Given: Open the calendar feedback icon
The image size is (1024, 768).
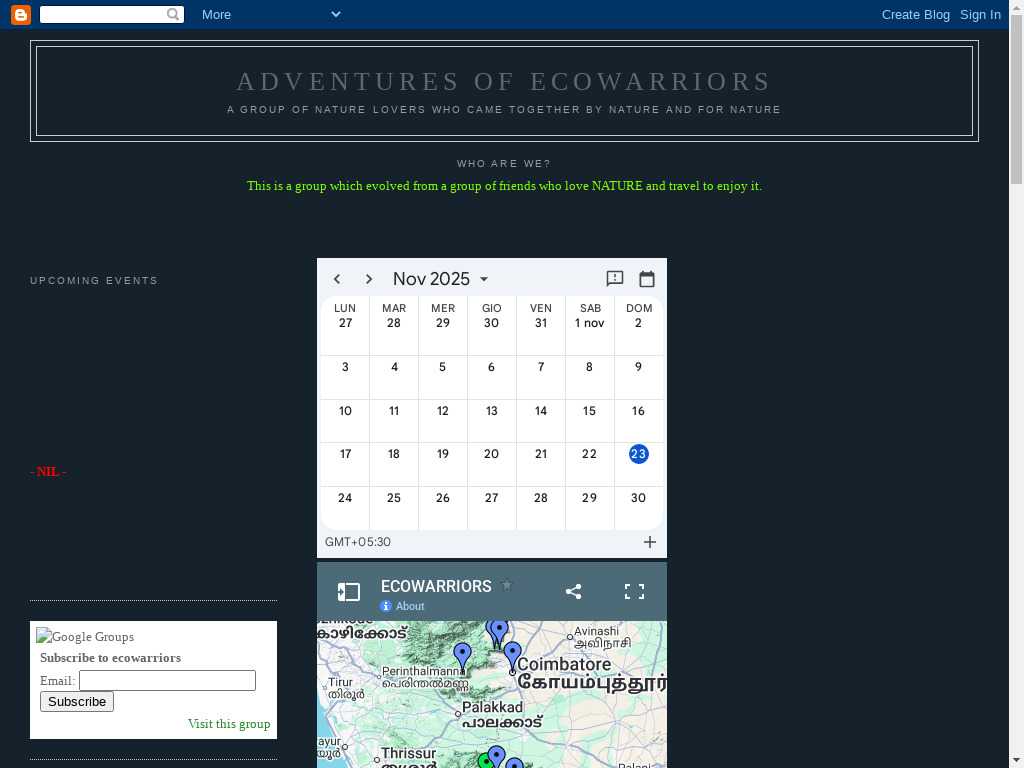Looking at the screenshot, I should pyautogui.click(x=615, y=279).
